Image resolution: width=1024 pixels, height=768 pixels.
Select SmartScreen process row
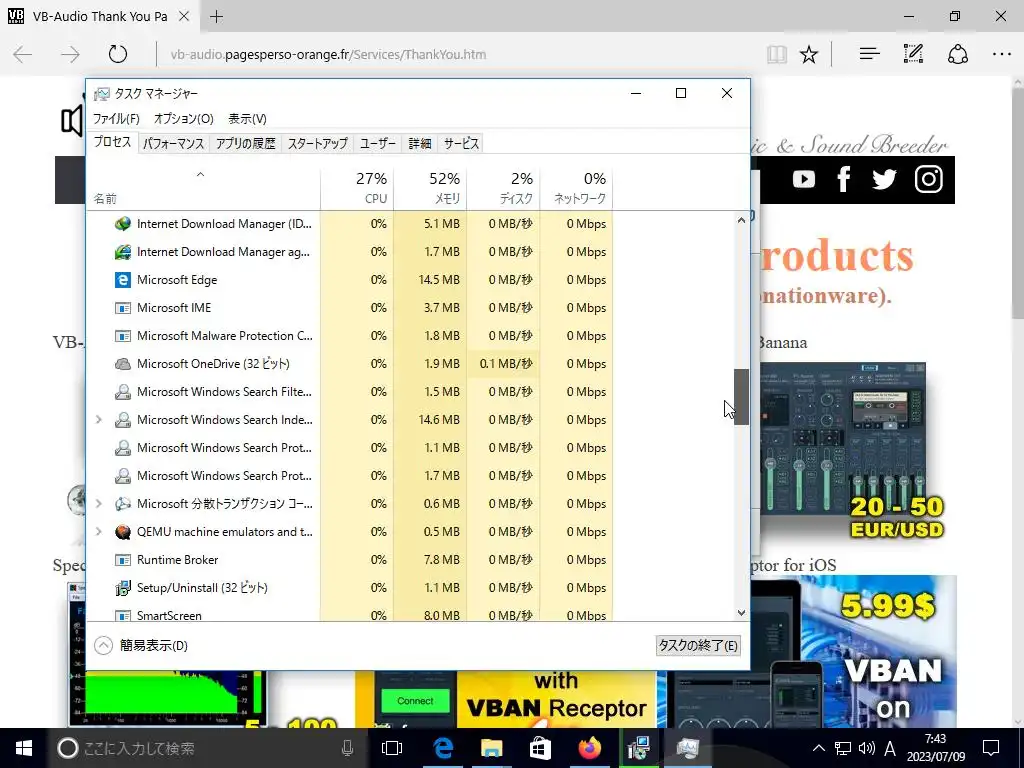(x=349, y=614)
